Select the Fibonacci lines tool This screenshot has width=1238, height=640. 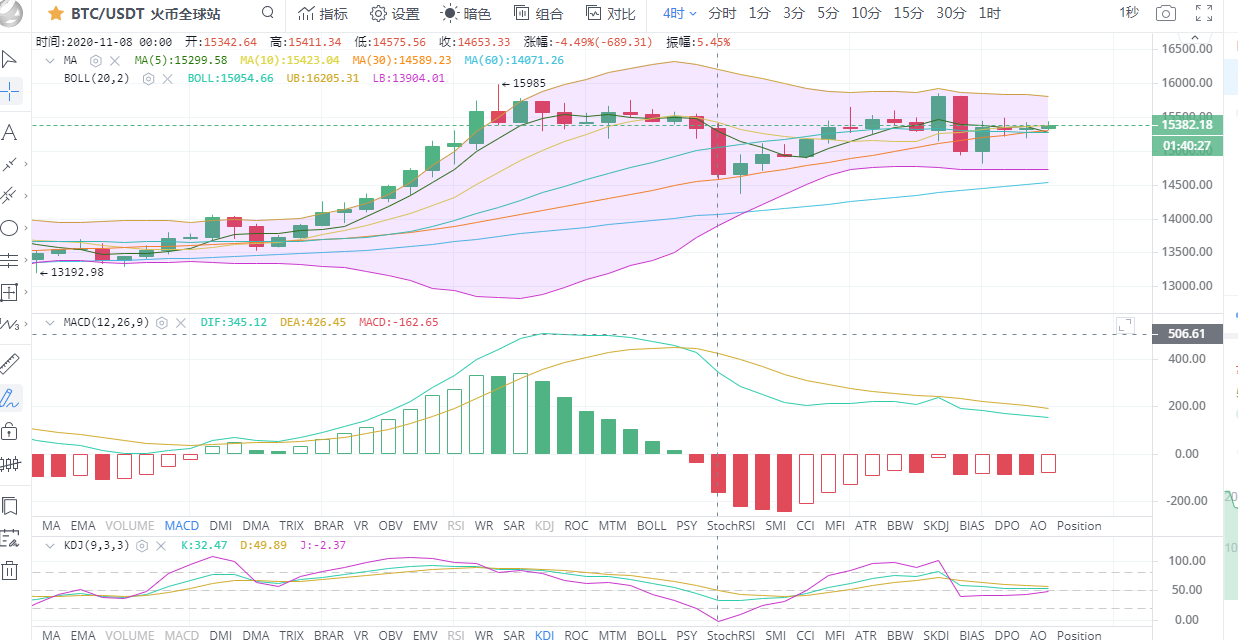[x=9, y=260]
